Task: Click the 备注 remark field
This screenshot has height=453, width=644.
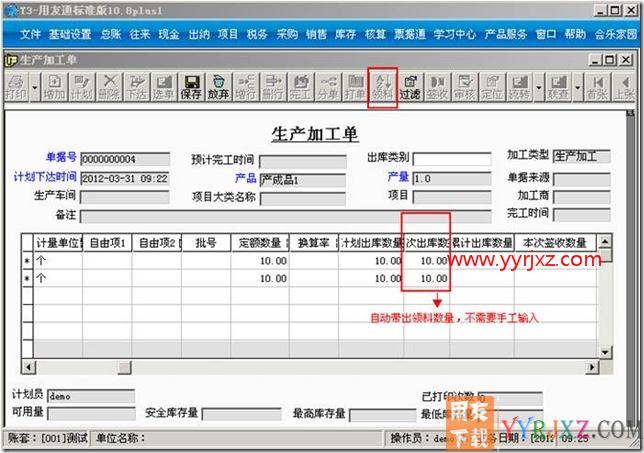Action: click(x=285, y=216)
